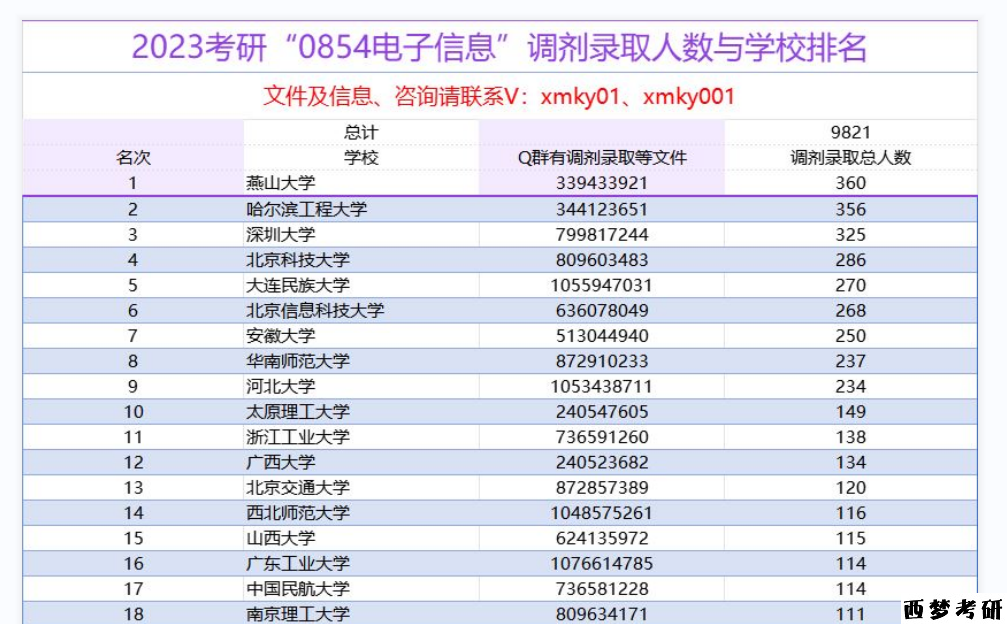This screenshot has height=624, width=1007.
Task: Click the Q group number "344123651"
Action: point(602,209)
